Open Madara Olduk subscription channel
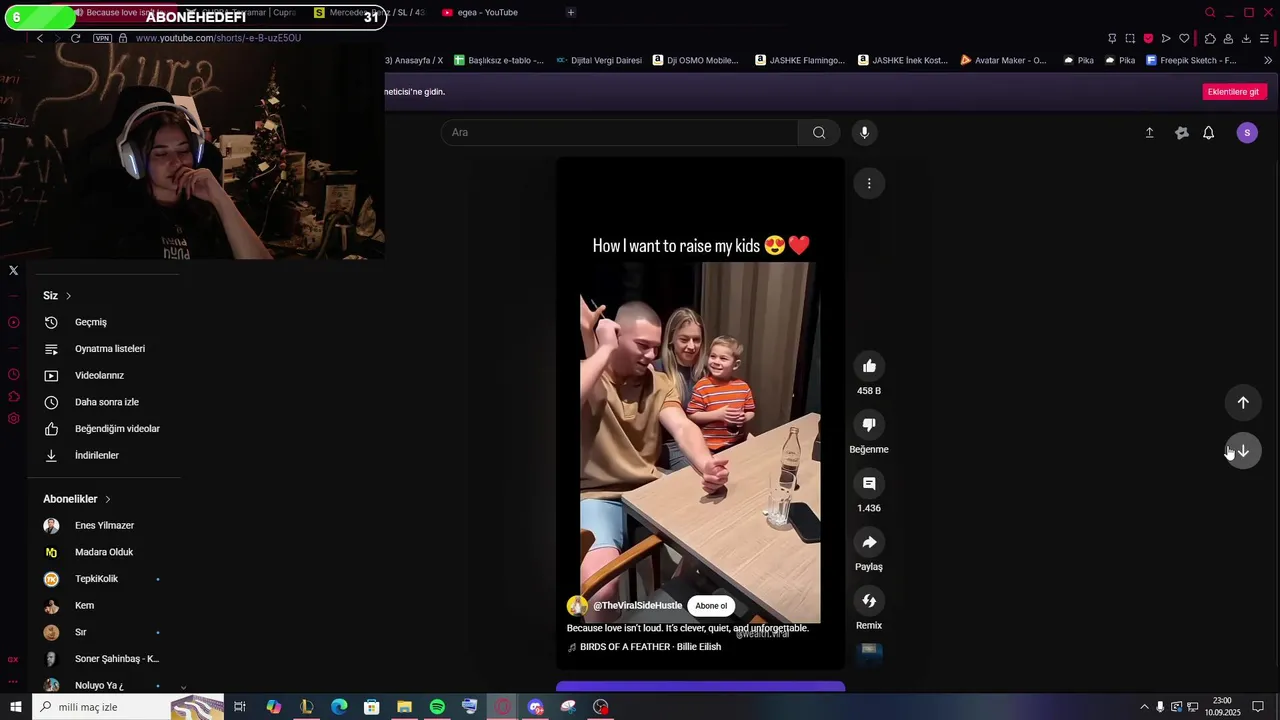The width and height of the screenshot is (1280, 720). (x=104, y=552)
